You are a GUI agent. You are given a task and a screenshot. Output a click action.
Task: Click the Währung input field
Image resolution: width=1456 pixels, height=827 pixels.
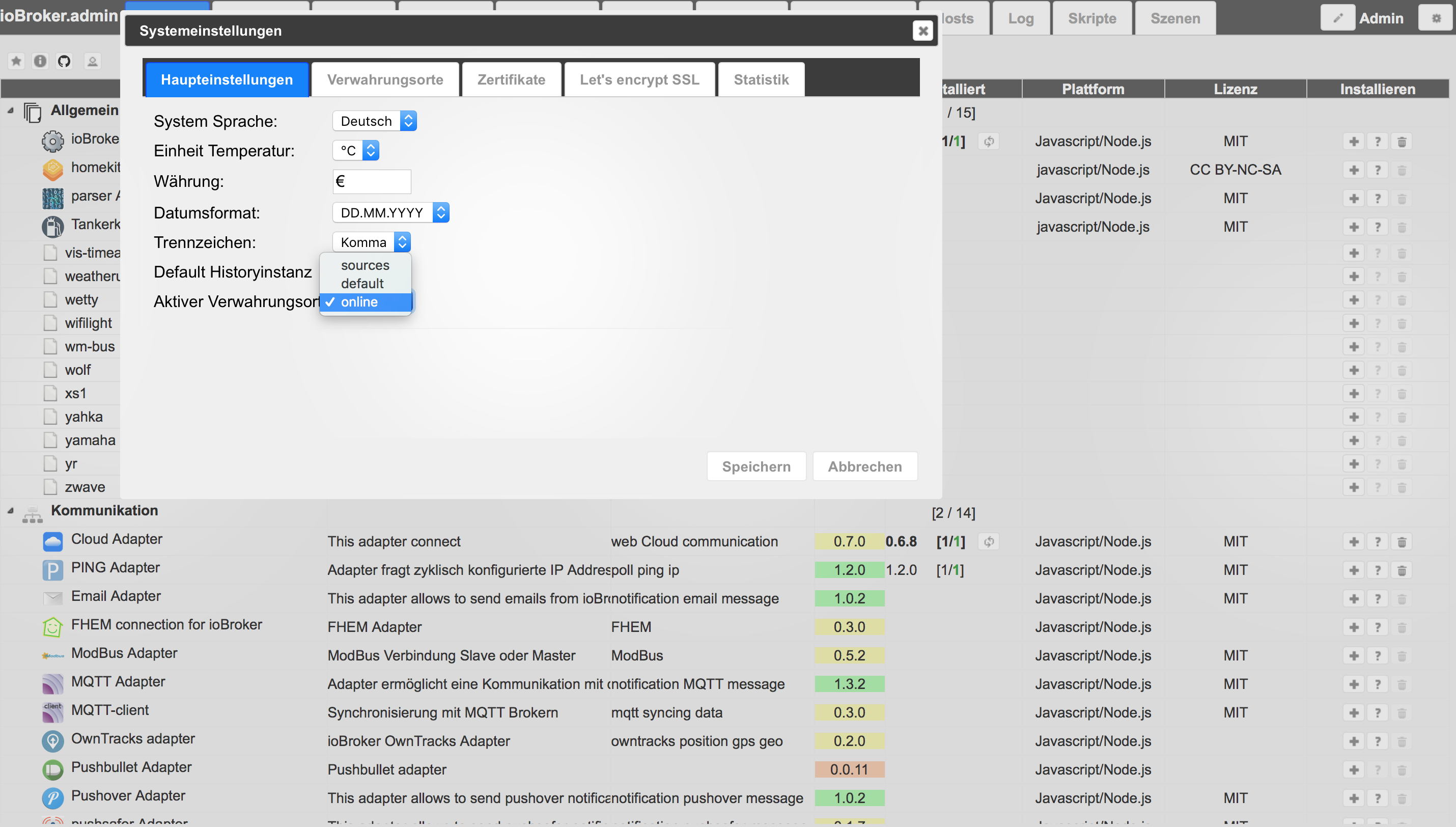tap(372, 182)
